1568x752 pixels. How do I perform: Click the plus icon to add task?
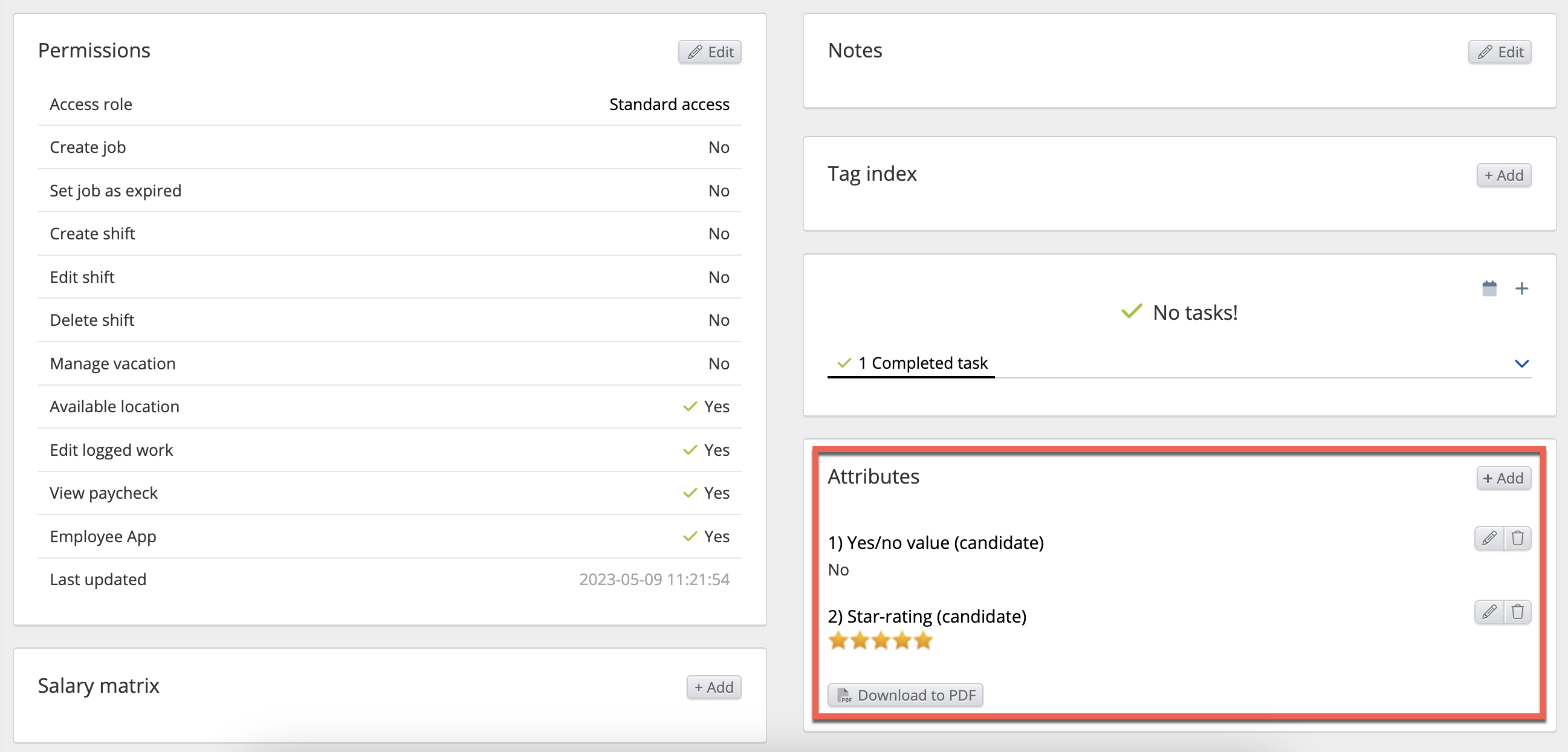[1521, 288]
